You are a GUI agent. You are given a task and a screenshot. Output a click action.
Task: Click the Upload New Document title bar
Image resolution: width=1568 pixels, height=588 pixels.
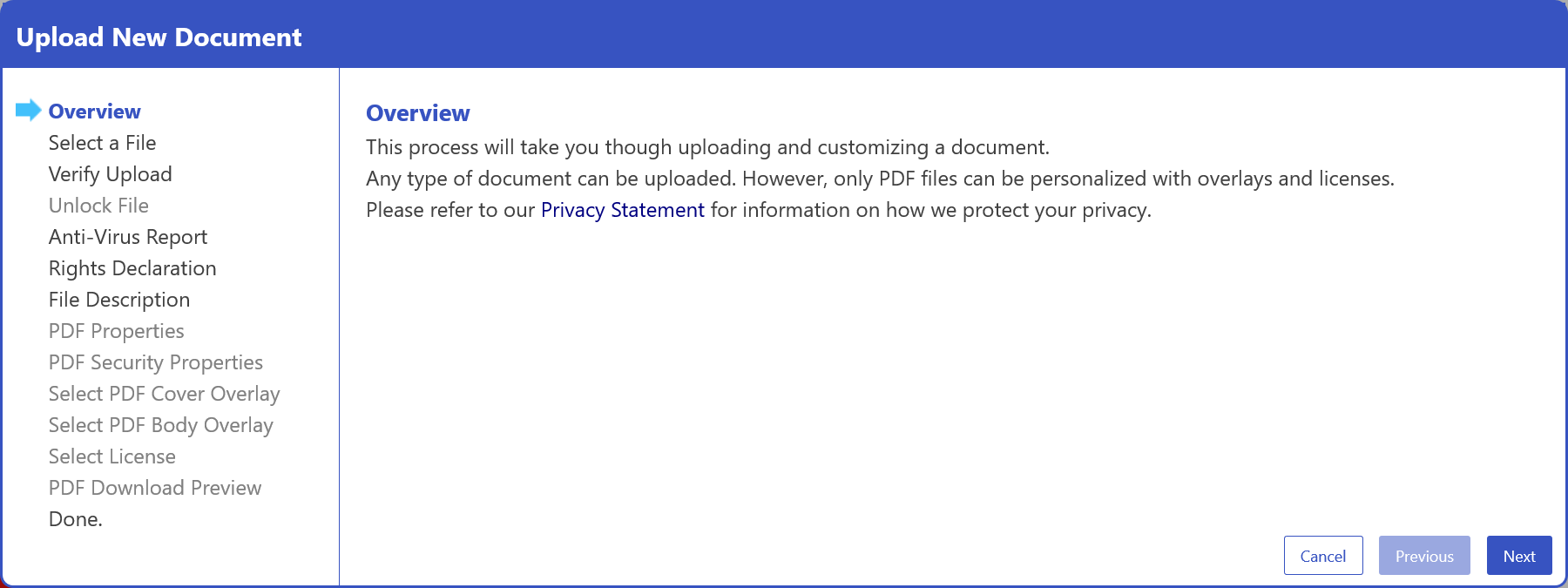point(159,37)
